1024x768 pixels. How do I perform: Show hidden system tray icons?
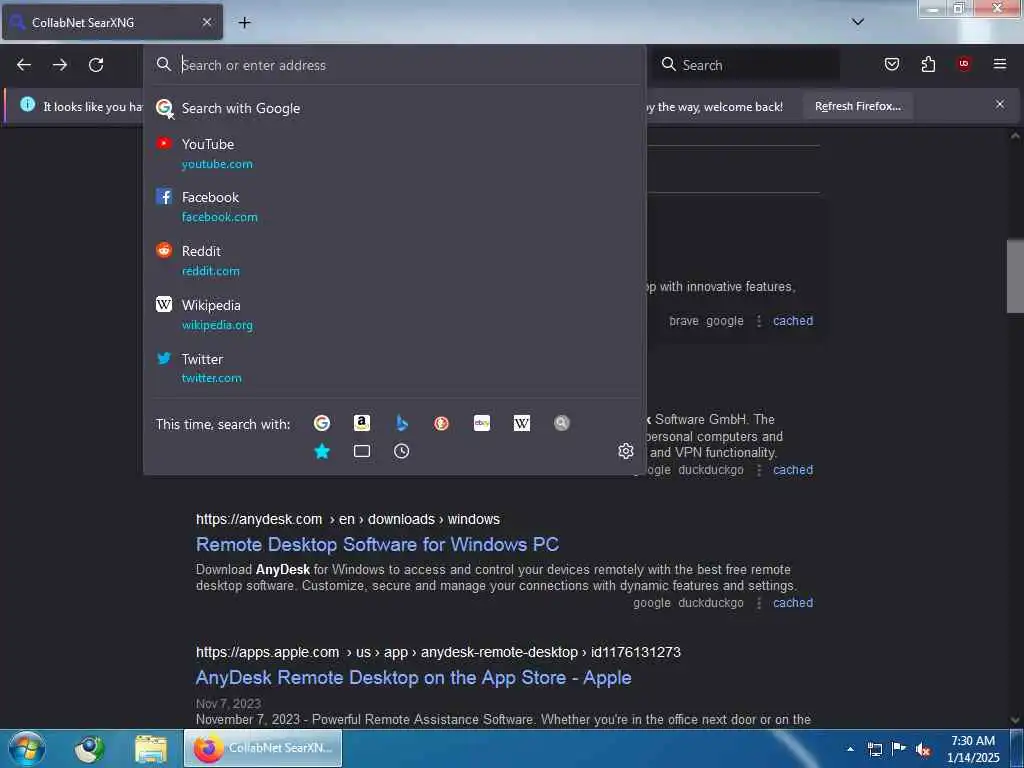850,749
